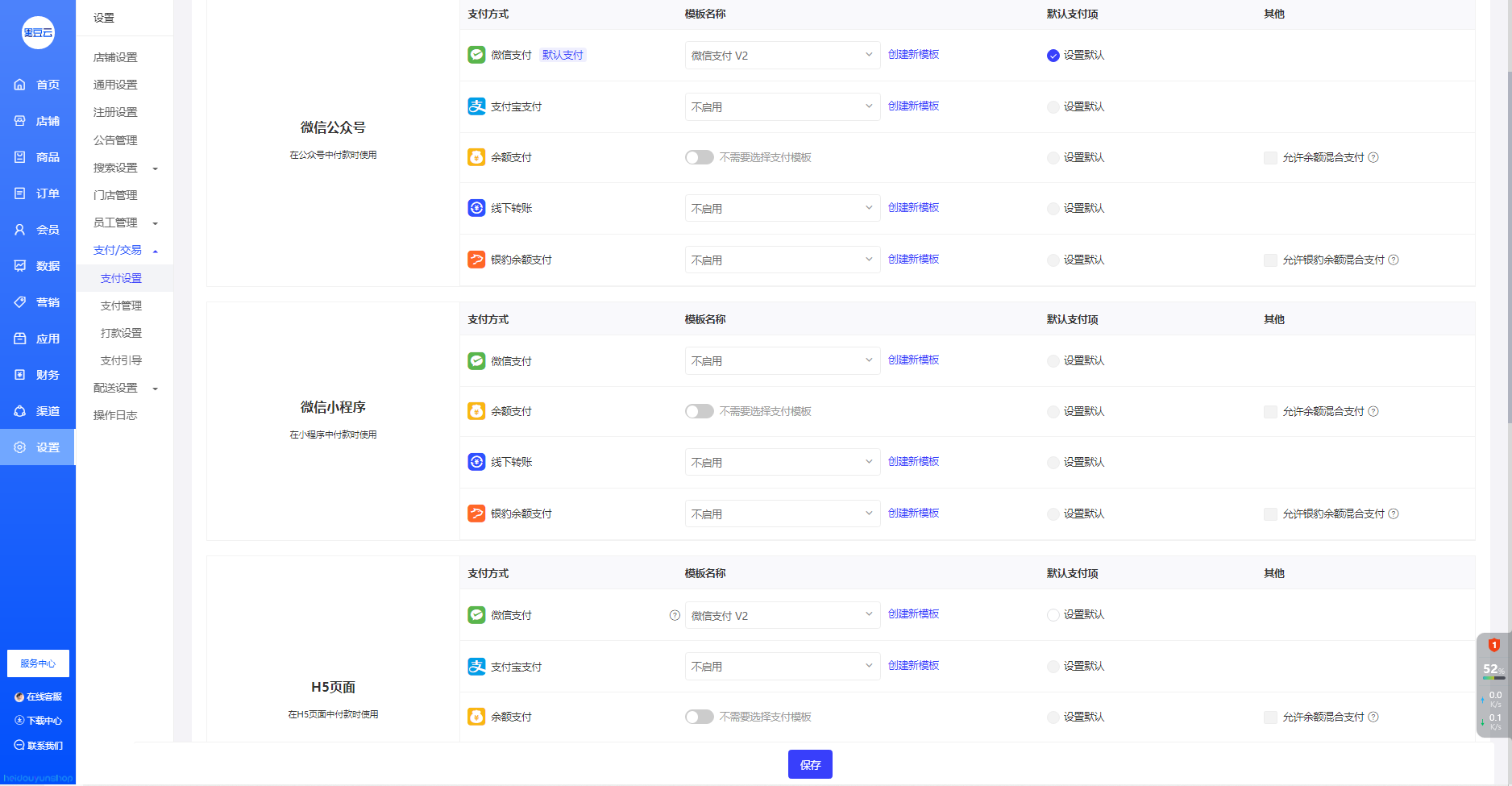Check 允许银豹余额混合支付 in 微信公众号 section
Screen dimensions: 1512x786
(1270, 260)
